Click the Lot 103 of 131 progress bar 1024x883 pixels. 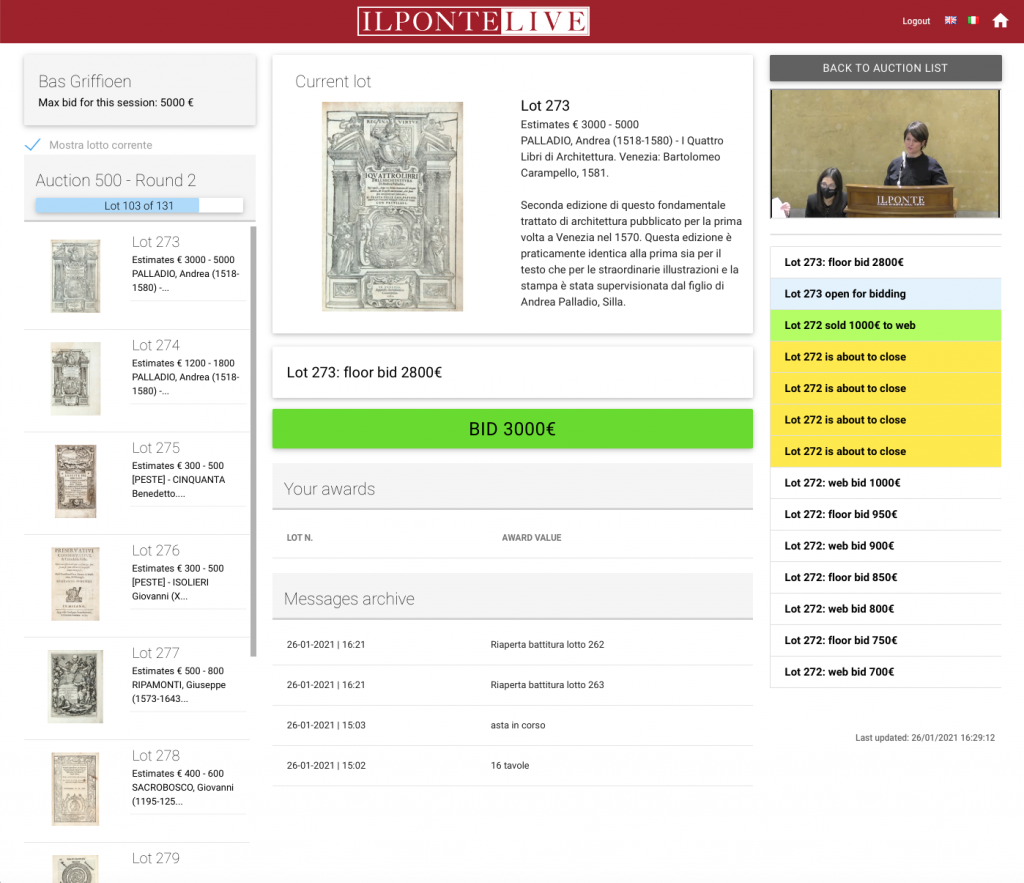pos(139,206)
